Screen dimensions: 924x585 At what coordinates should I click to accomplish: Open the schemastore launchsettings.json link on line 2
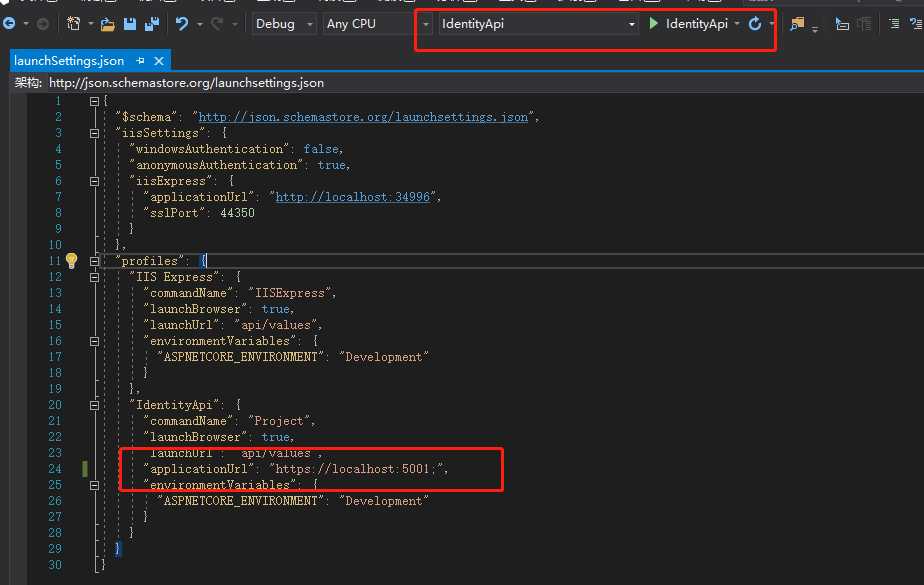coord(363,117)
